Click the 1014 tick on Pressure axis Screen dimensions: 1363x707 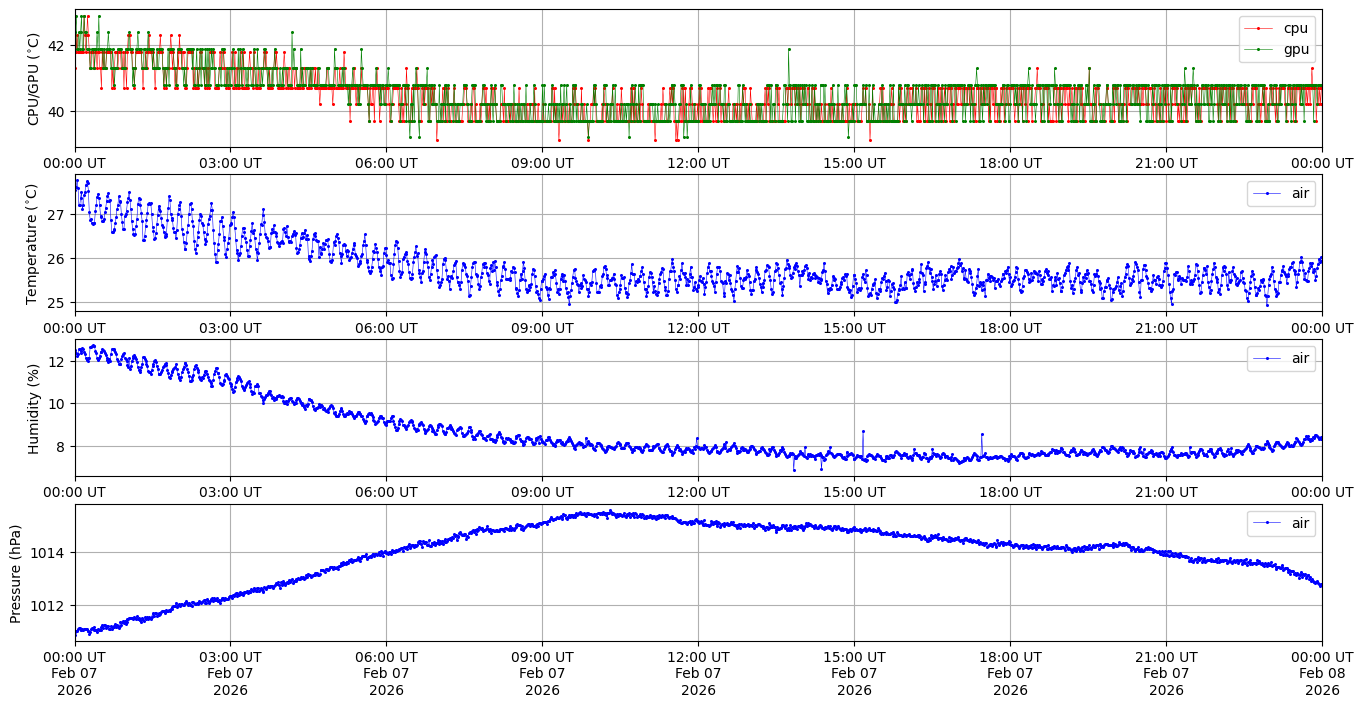(53, 553)
